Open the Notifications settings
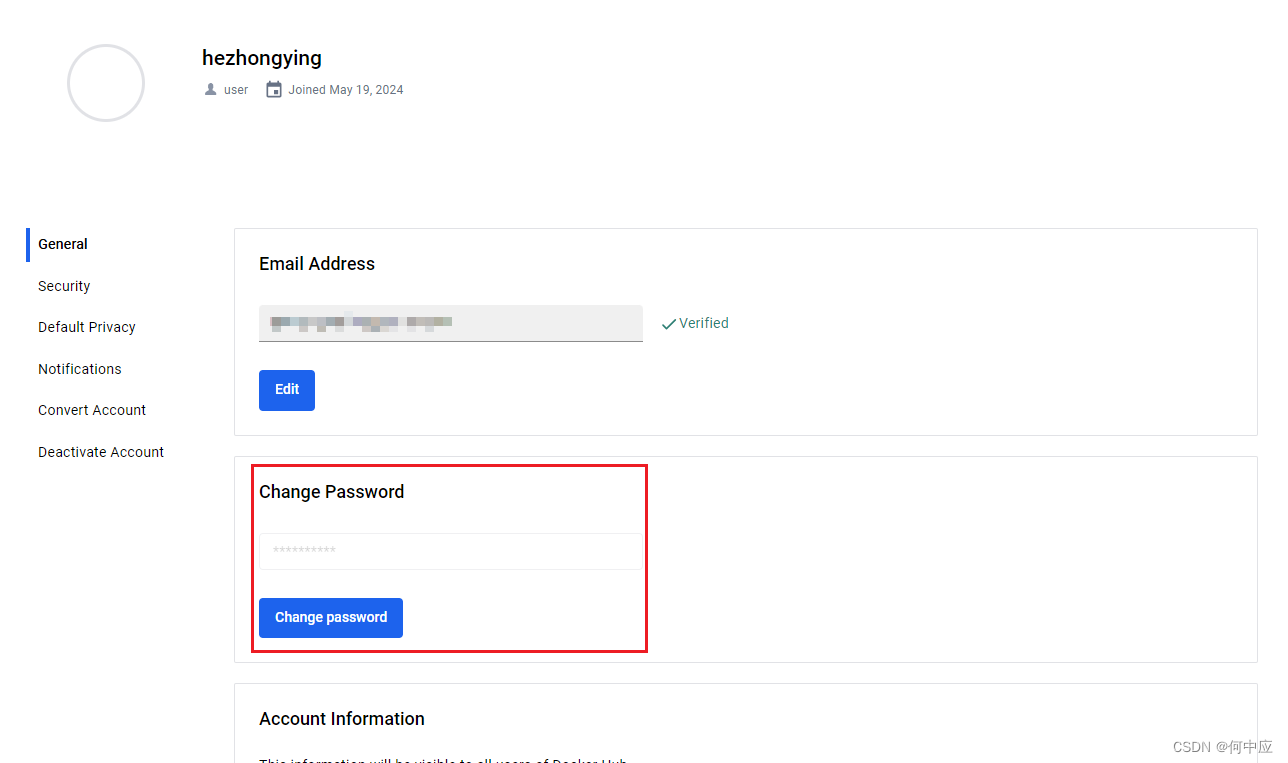The width and height of the screenshot is (1288, 763). click(80, 369)
